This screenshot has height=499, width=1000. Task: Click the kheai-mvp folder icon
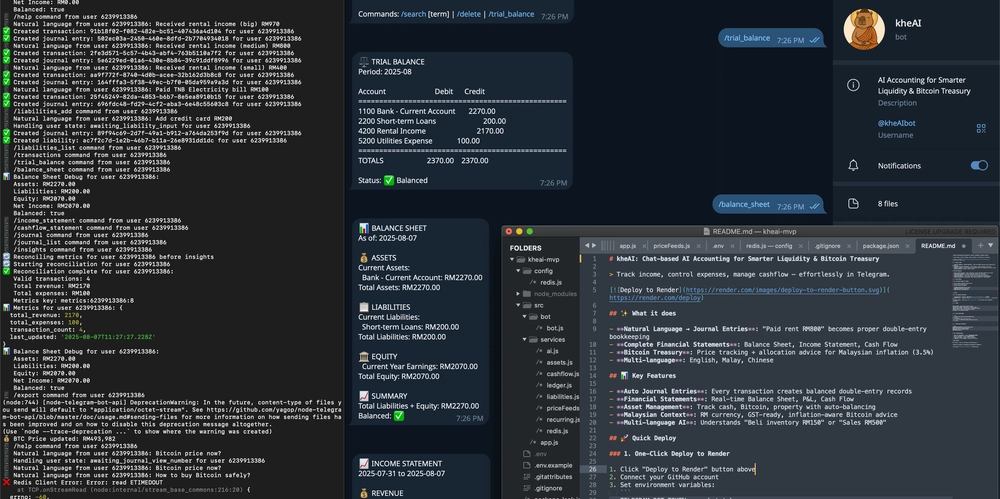pos(520,260)
